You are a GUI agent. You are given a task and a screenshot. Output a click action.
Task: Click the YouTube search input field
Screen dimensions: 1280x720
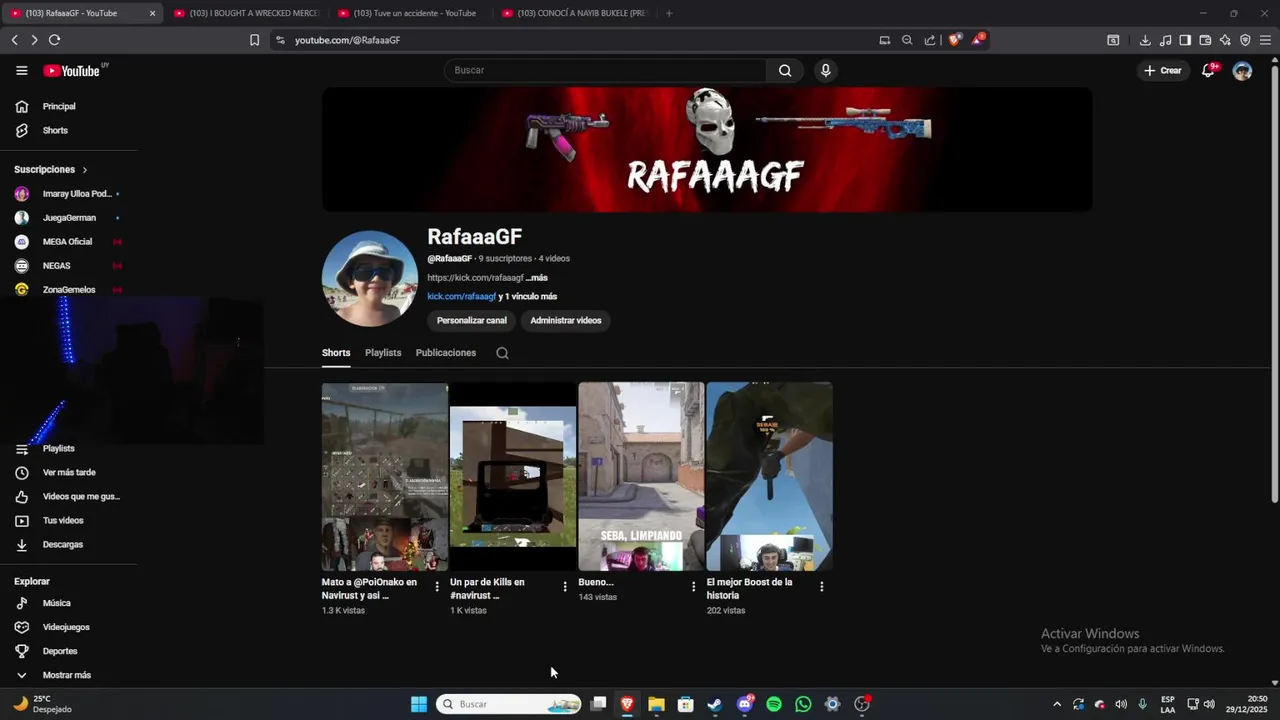tap(605, 70)
